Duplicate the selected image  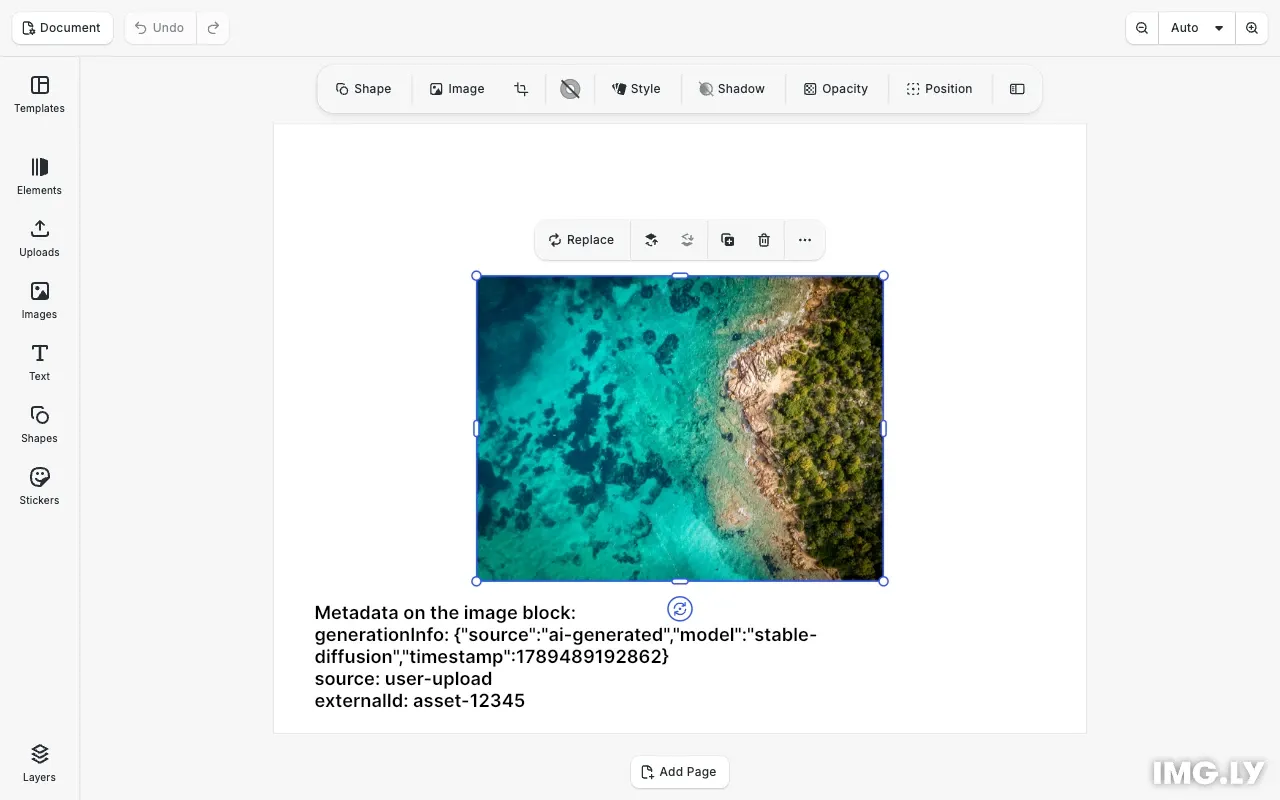point(728,240)
